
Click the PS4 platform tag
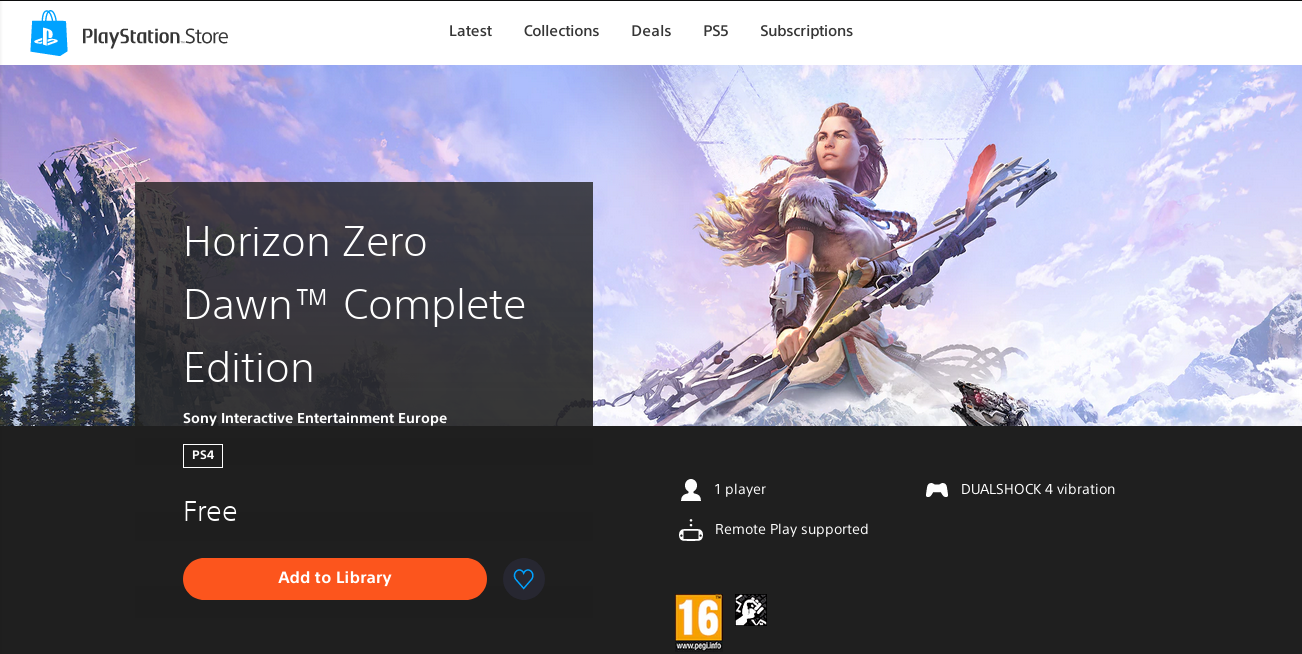203,456
